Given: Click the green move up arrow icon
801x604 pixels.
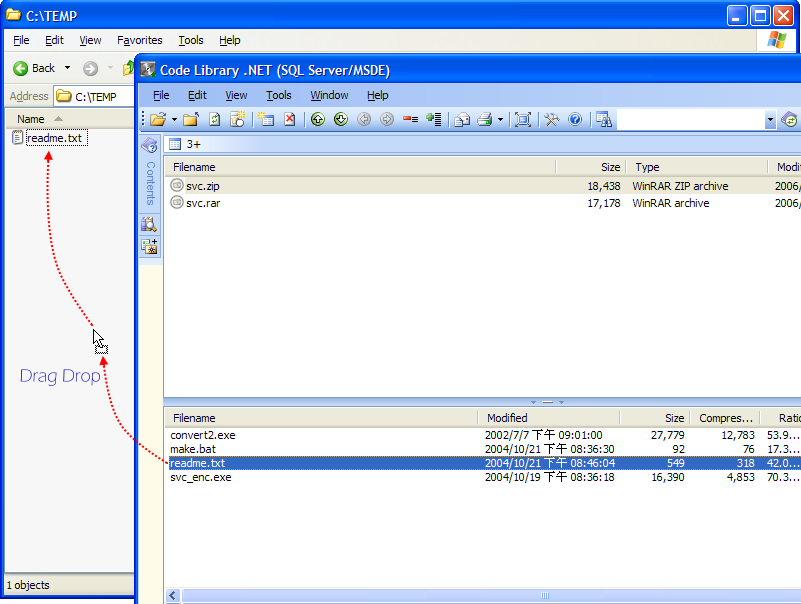Looking at the screenshot, I should point(318,120).
